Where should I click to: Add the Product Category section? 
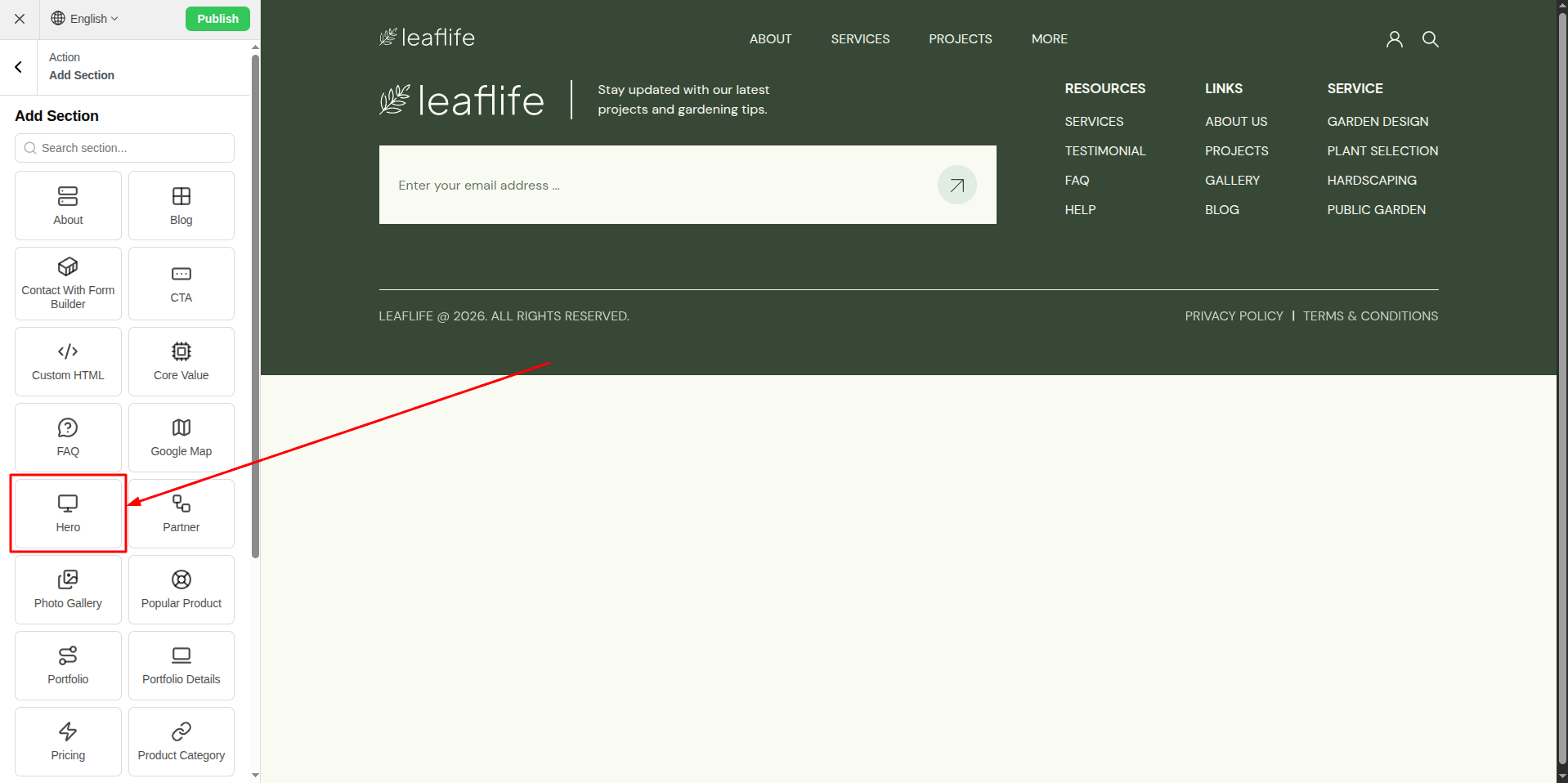coord(181,741)
